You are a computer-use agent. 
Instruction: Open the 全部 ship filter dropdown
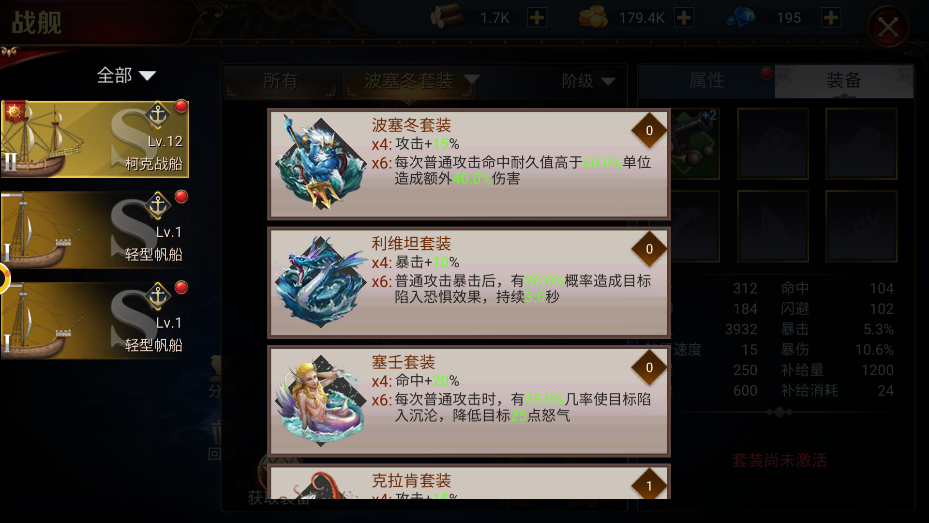pyautogui.click(x=126, y=75)
